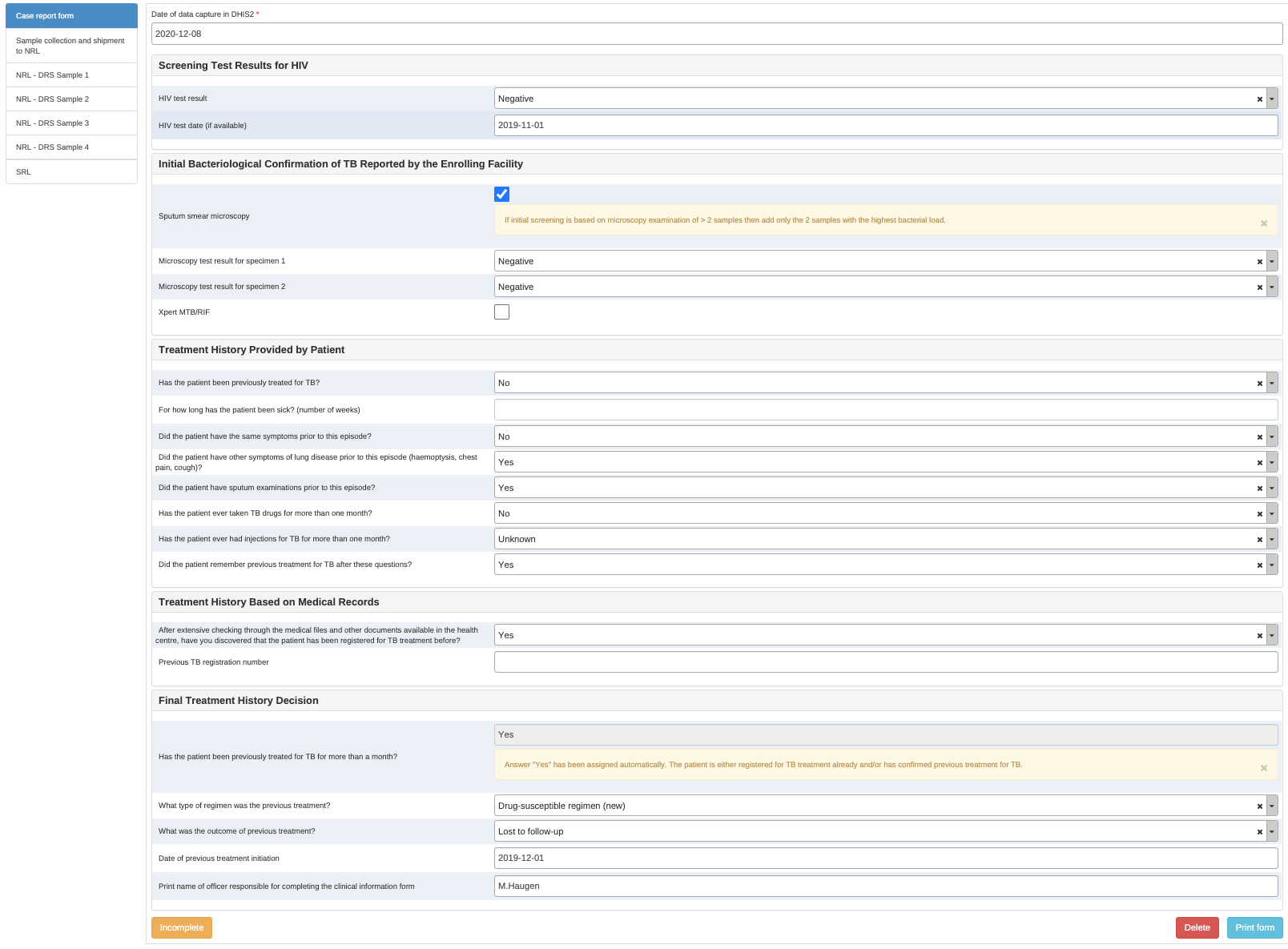Clear the HIV test result selection
Screen dimensions: 1288x949
(x=1259, y=99)
